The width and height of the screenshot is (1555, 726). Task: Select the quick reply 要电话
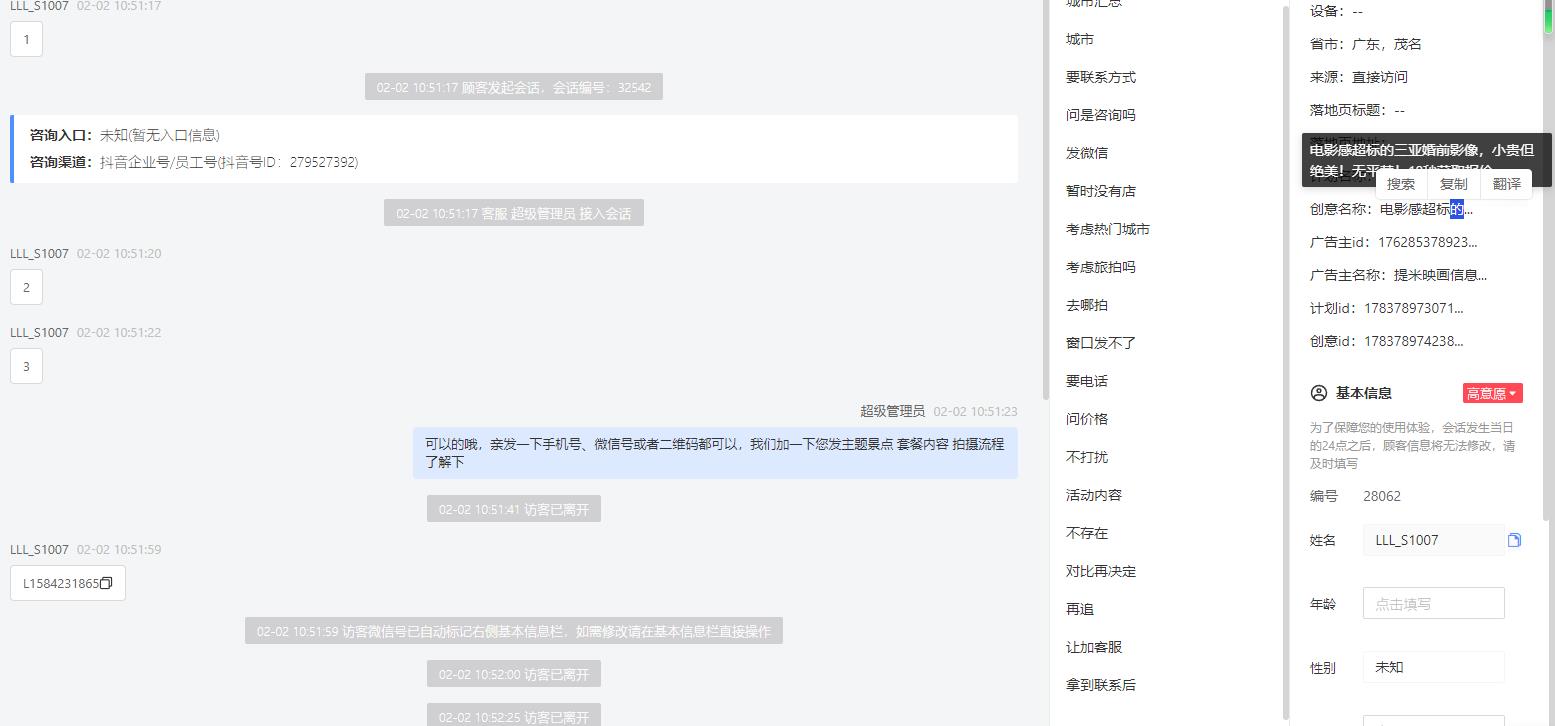[1087, 381]
